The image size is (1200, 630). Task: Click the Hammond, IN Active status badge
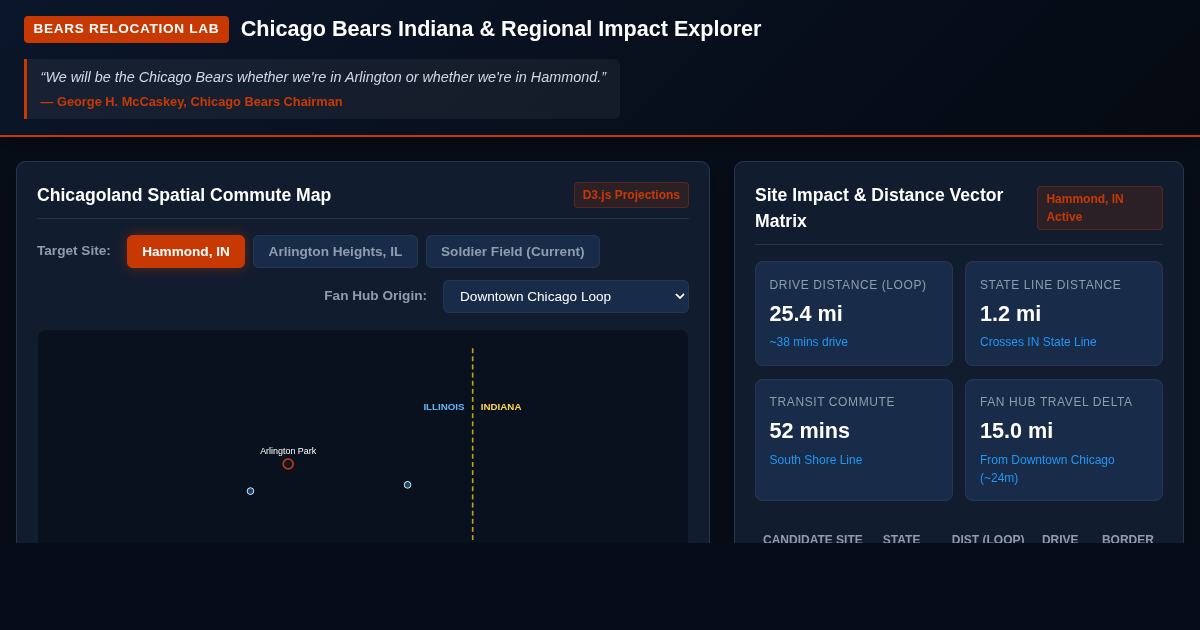[1100, 208]
